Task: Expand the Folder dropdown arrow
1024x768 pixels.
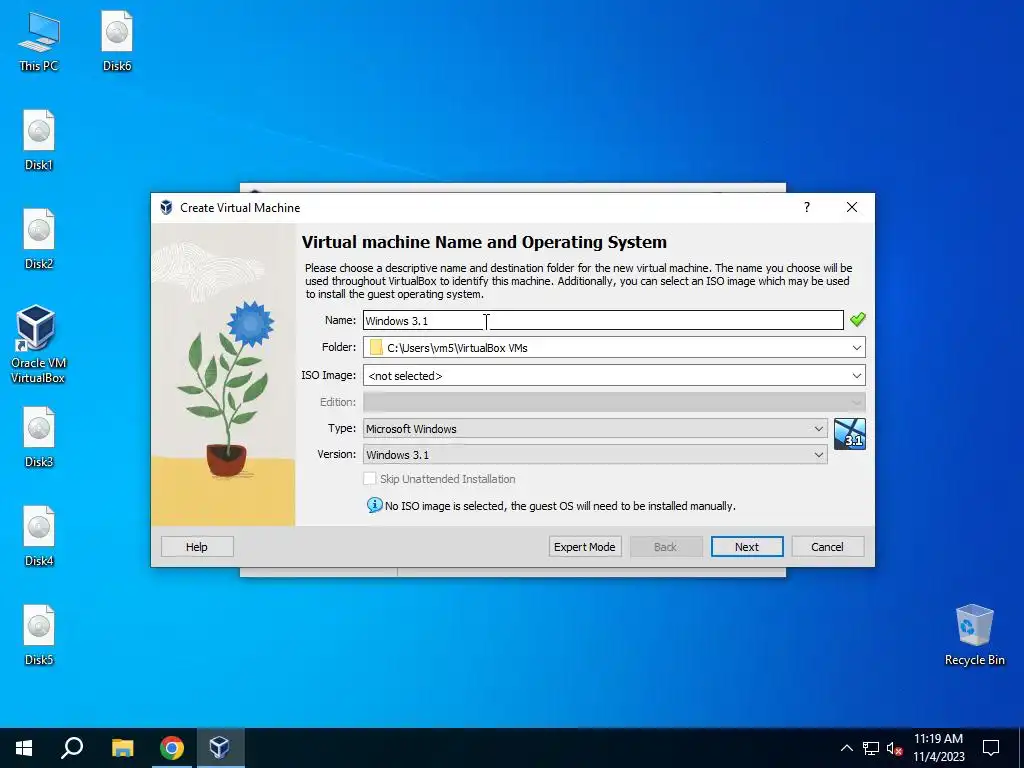Action: pyautogui.click(x=857, y=347)
